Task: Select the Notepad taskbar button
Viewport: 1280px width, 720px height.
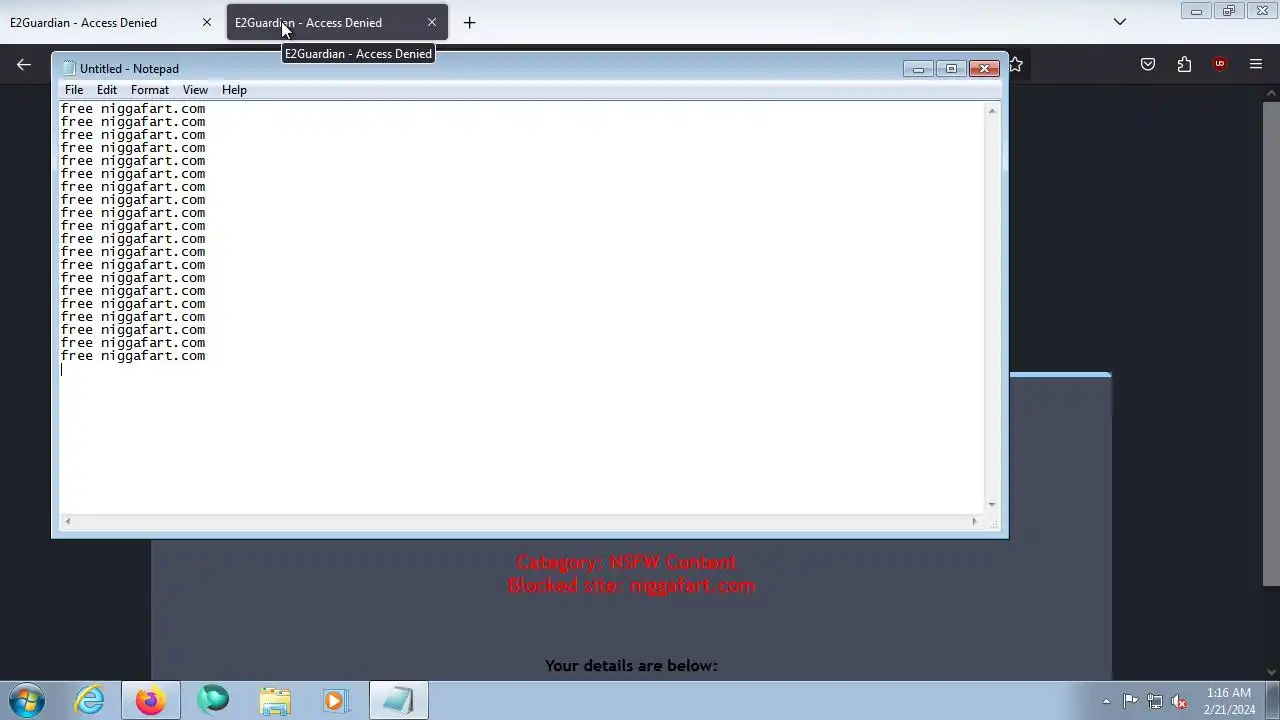Action: (x=398, y=701)
